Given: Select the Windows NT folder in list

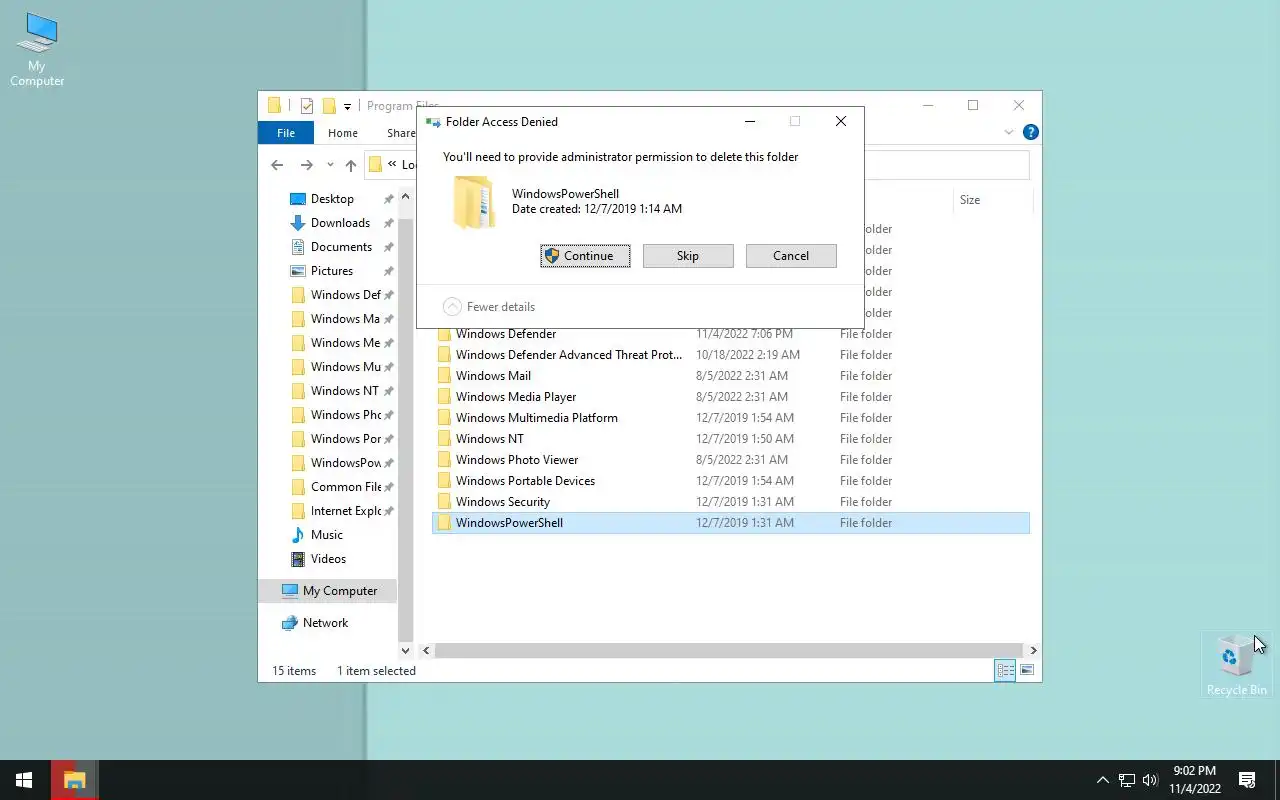Looking at the screenshot, I should pyautogui.click(x=731, y=439).
